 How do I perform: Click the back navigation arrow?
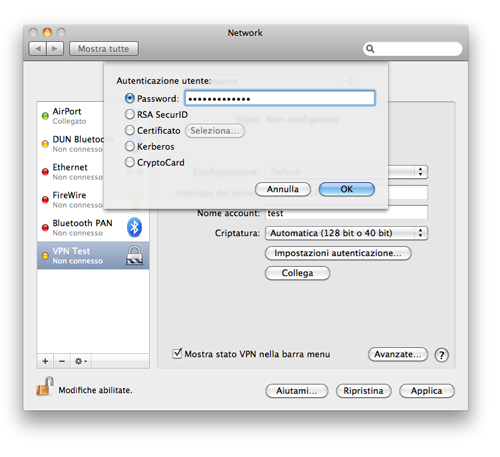38,49
